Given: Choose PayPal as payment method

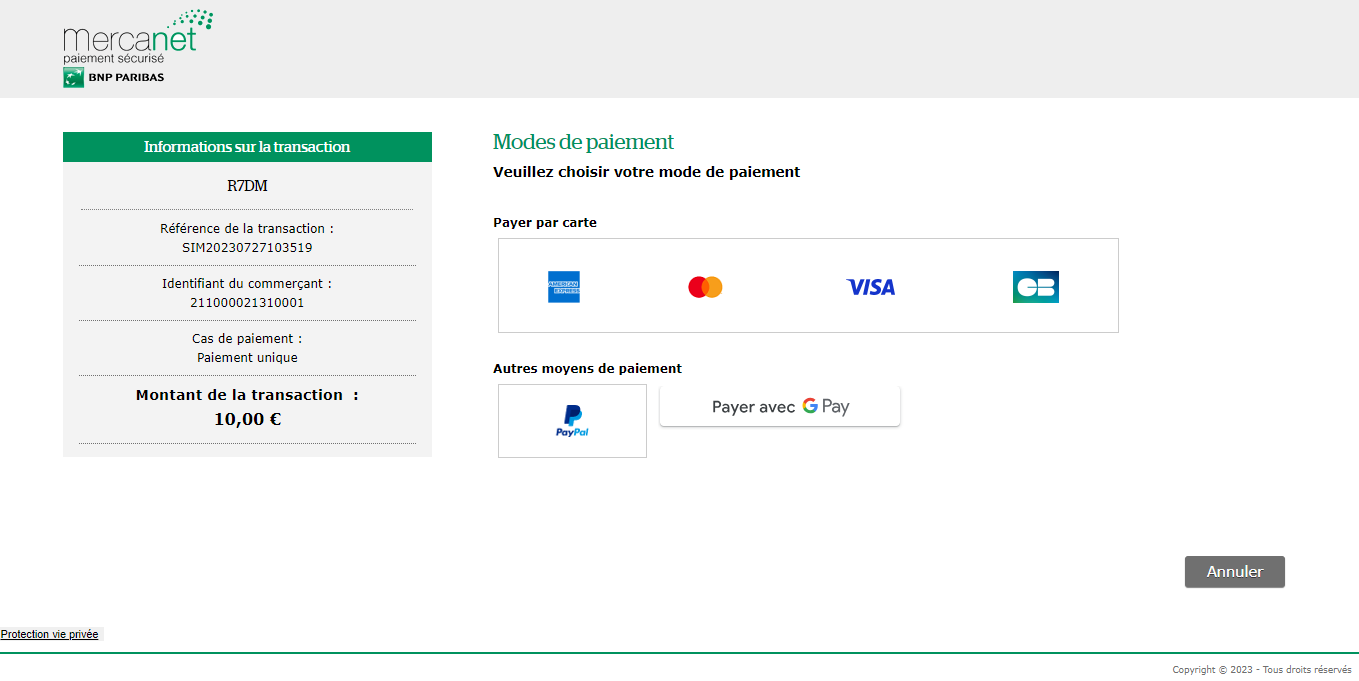Looking at the screenshot, I should click(x=572, y=421).
